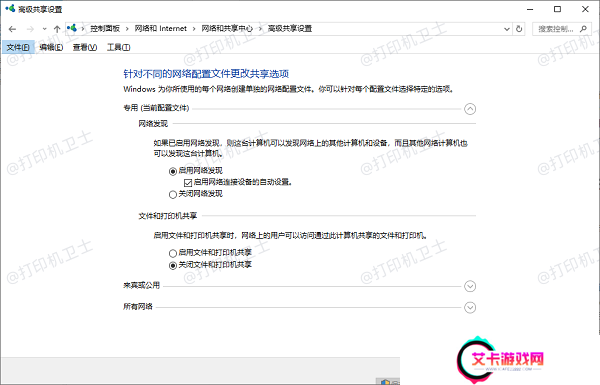Open the address bar history dropdown
This screenshot has width=600, height=385.
point(507,29)
